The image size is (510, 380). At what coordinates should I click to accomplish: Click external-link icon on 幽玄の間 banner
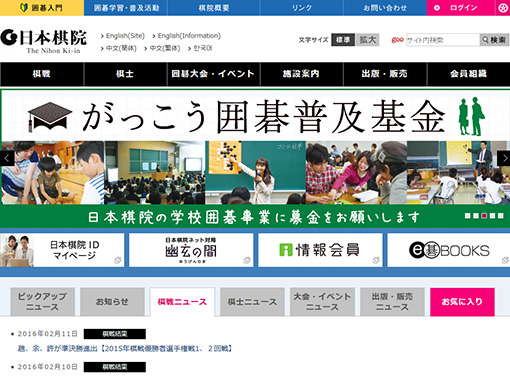(247, 260)
